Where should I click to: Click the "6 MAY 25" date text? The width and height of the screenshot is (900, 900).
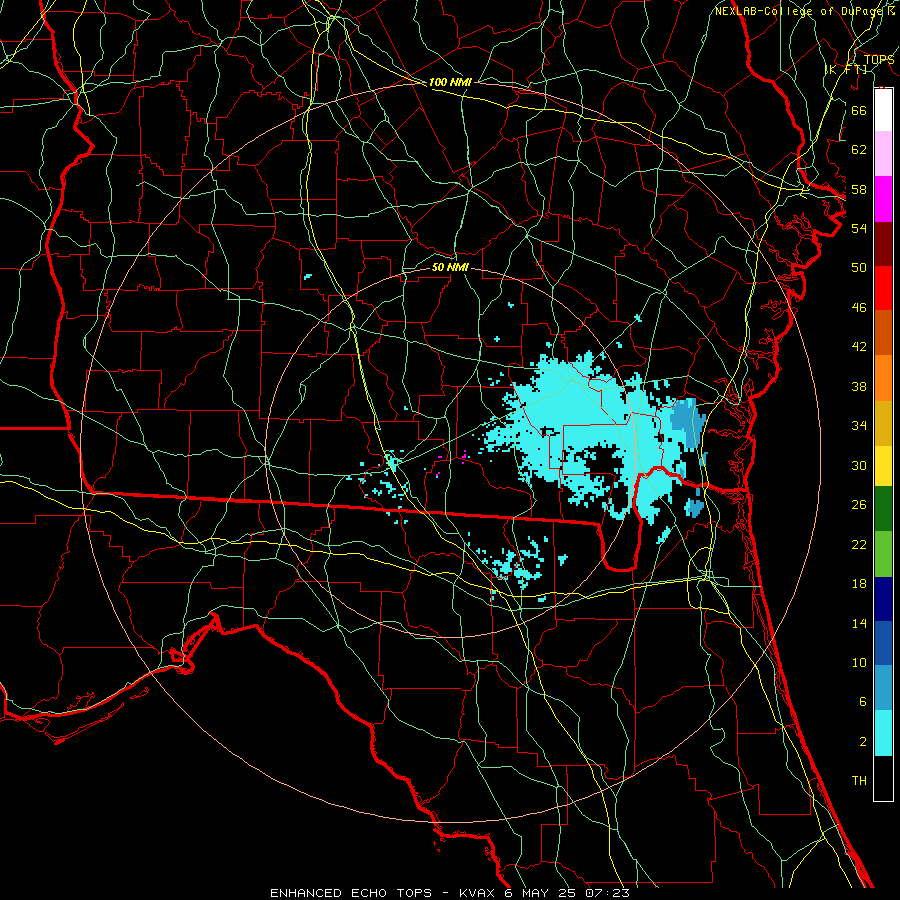coord(541,893)
